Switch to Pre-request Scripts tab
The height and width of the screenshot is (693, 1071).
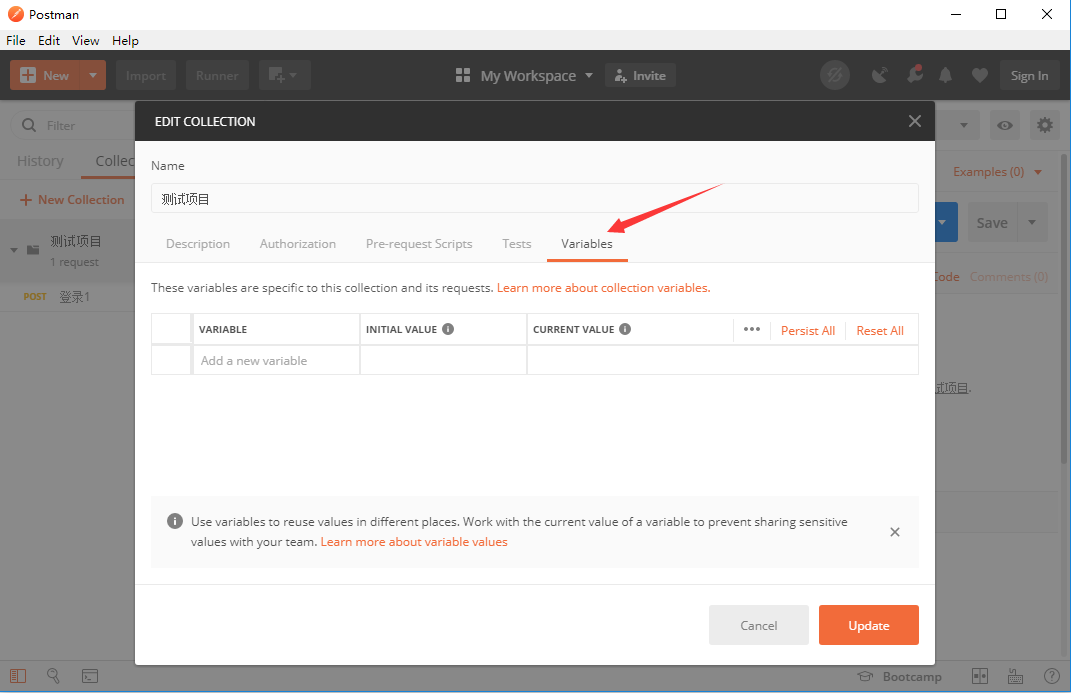coord(419,244)
